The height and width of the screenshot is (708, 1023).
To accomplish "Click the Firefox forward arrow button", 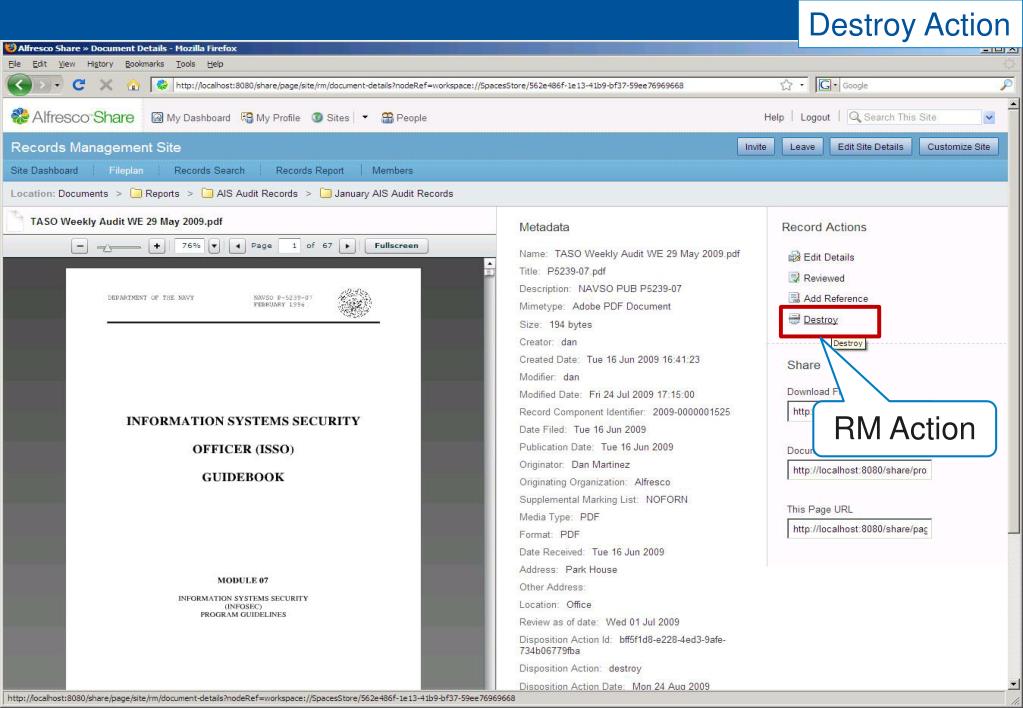I will [x=42, y=85].
